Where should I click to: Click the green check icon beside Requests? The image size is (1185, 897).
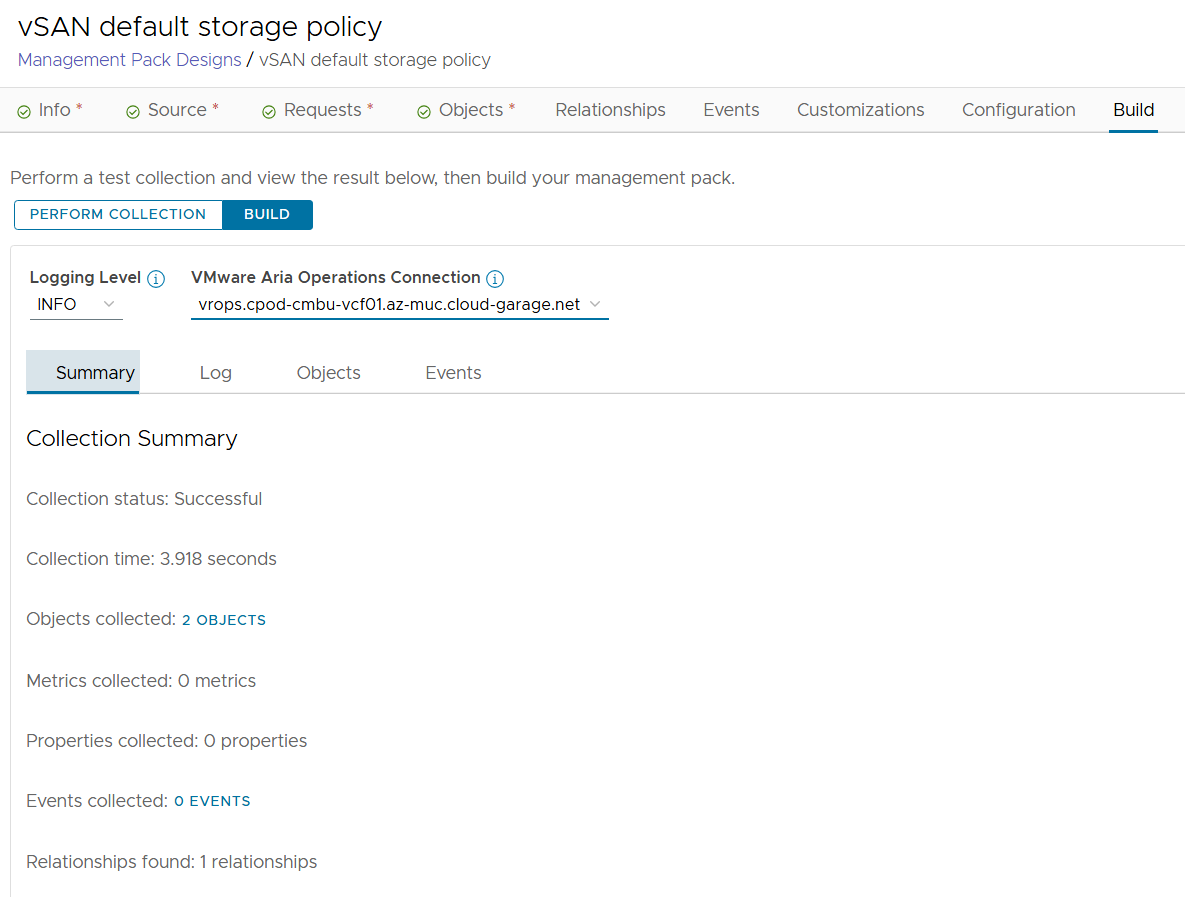tap(269, 112)
